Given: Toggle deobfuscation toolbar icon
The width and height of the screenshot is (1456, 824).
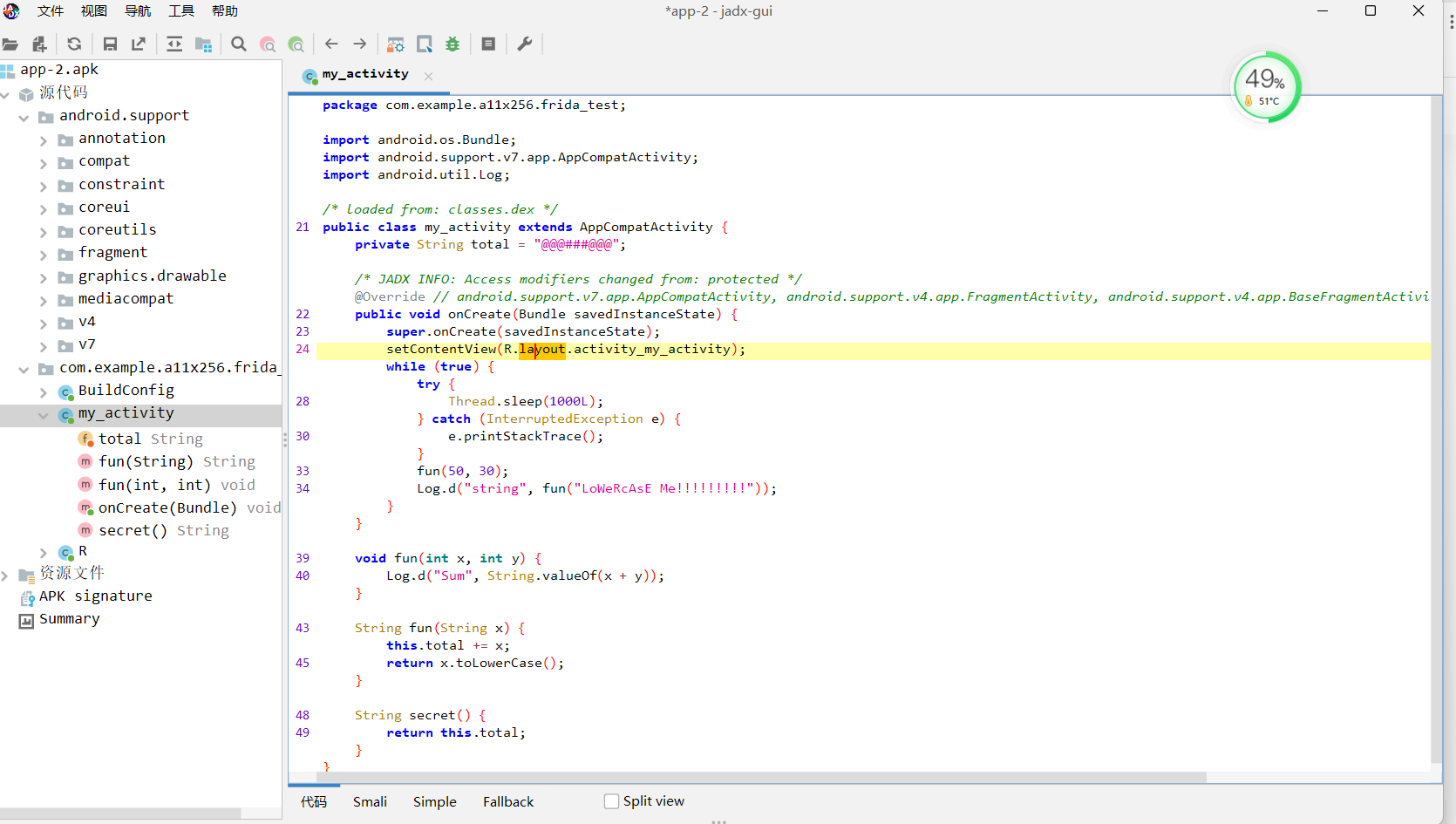Looking at the screenshot, I should (396, 44).
